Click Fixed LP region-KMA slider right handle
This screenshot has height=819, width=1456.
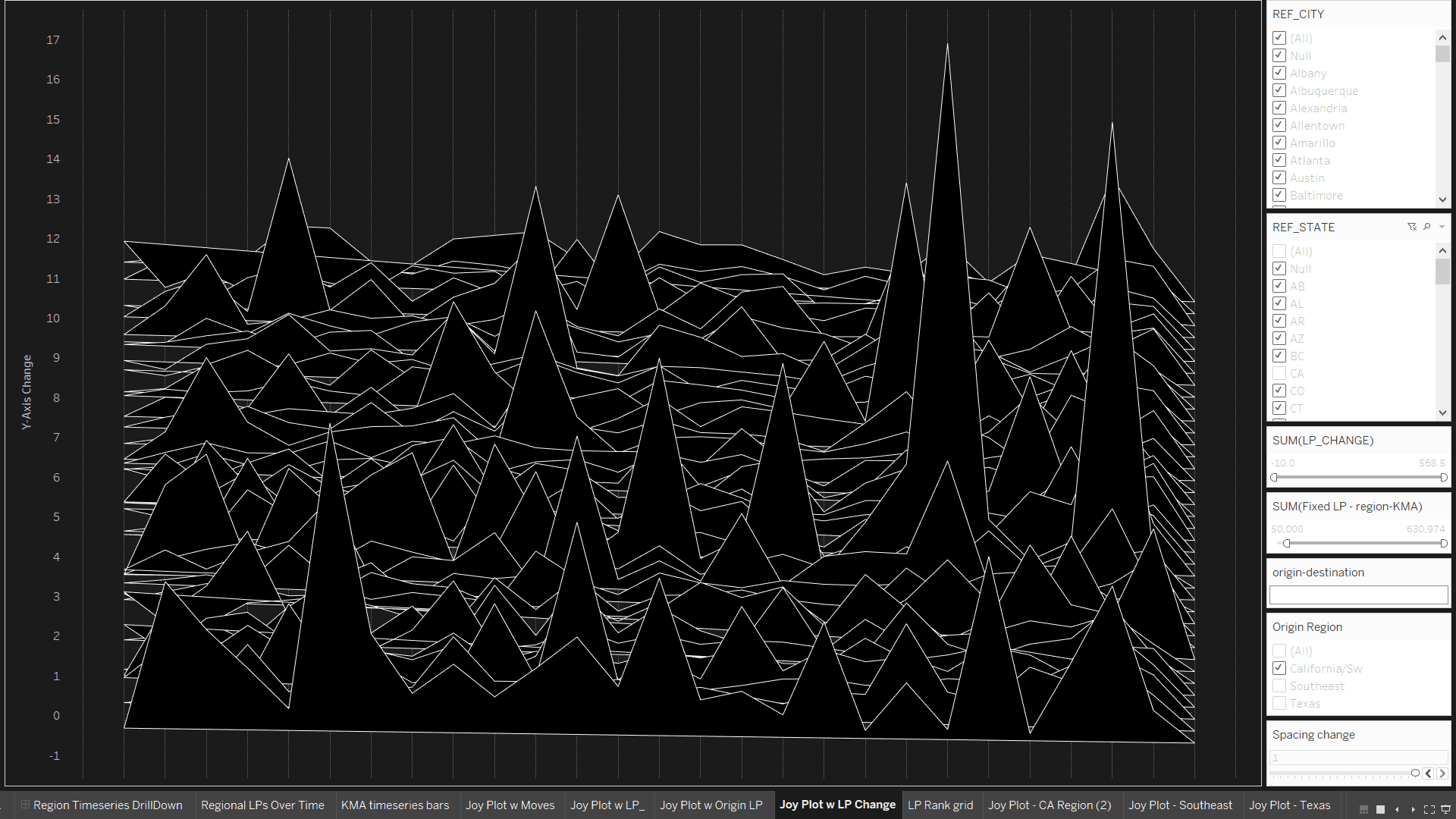point(1444,543)
